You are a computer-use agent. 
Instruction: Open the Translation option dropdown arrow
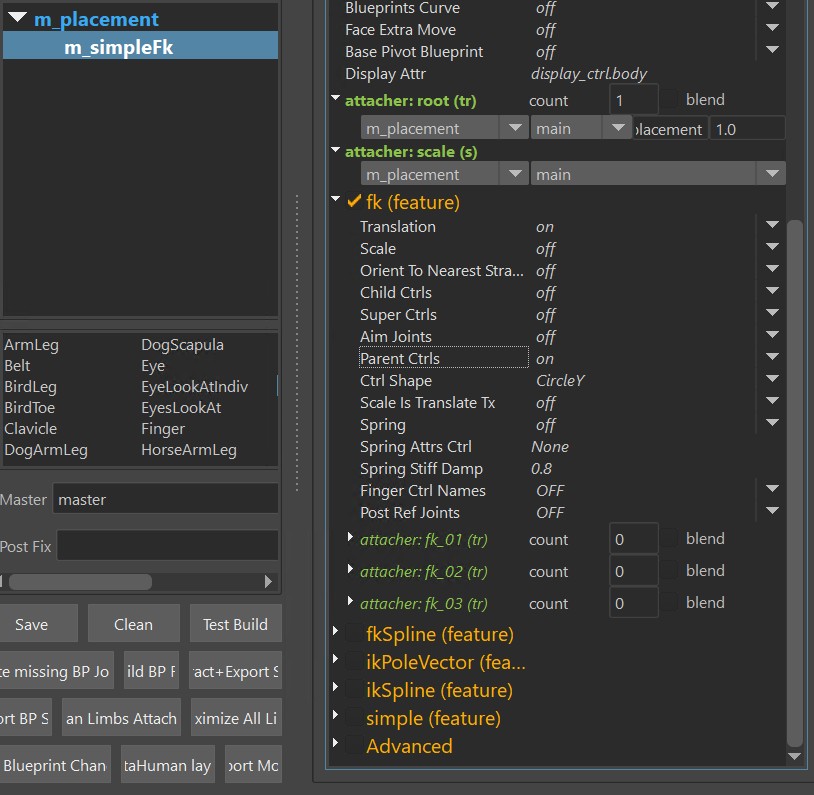[x=772, y=224]
